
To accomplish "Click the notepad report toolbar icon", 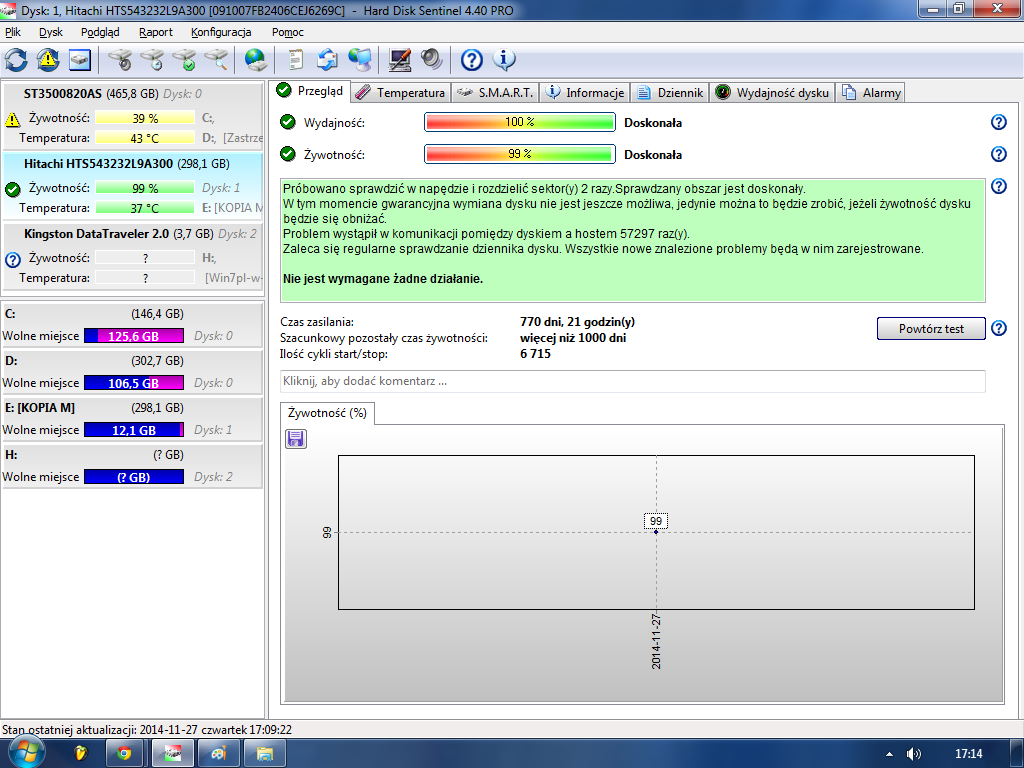I will point(296,60).
